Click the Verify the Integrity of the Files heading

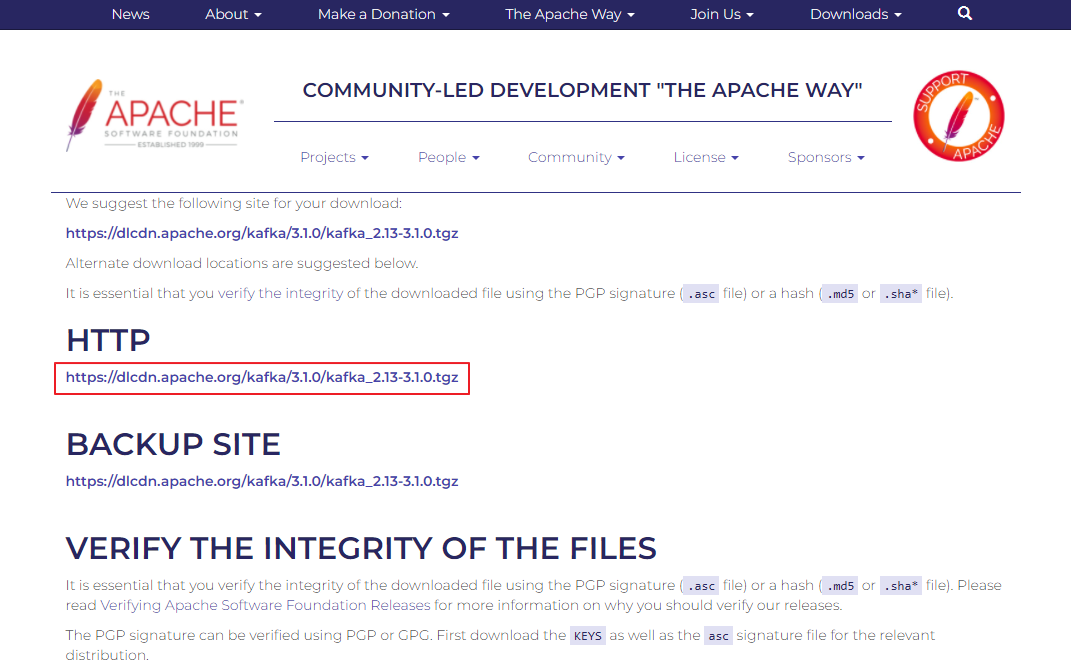click(361, 548)
